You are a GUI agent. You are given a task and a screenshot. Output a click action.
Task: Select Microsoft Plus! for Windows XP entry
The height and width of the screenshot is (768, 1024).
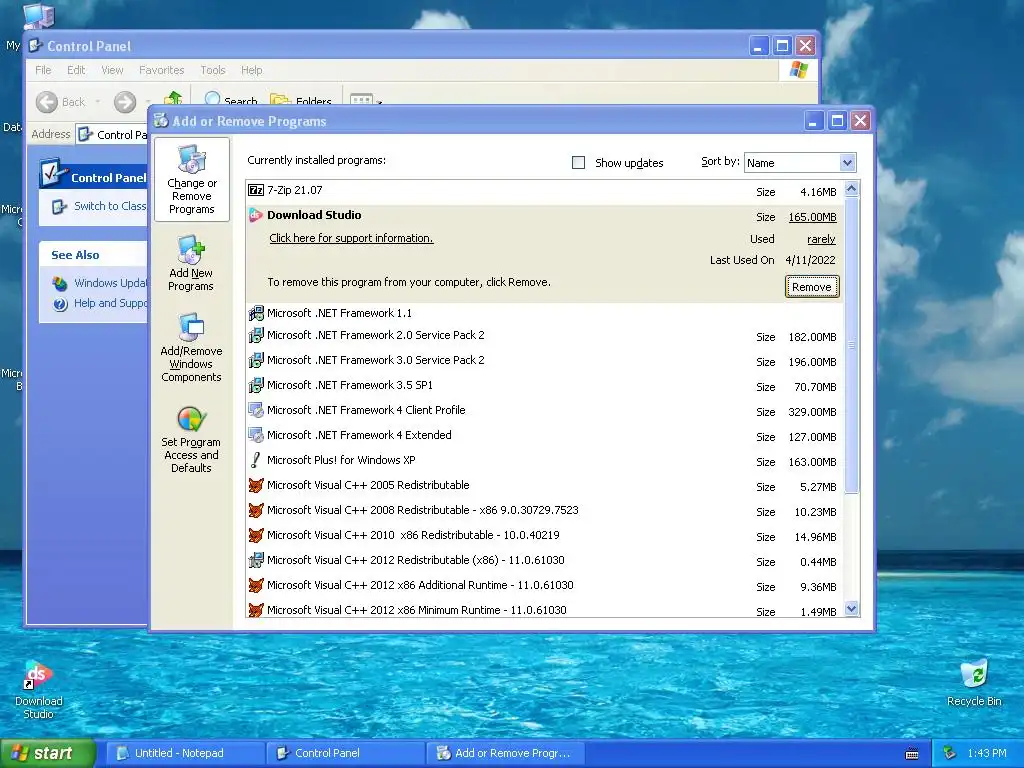(x=545, y=460)
